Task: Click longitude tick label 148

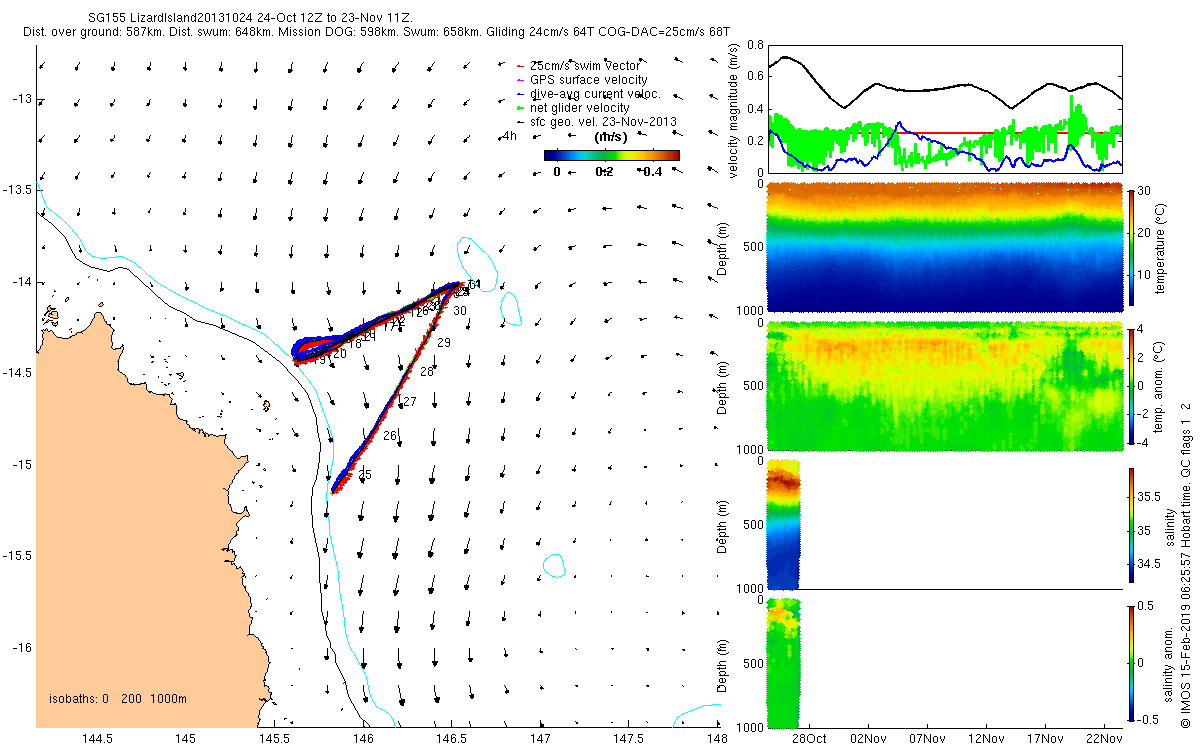Action: (719, 740)
